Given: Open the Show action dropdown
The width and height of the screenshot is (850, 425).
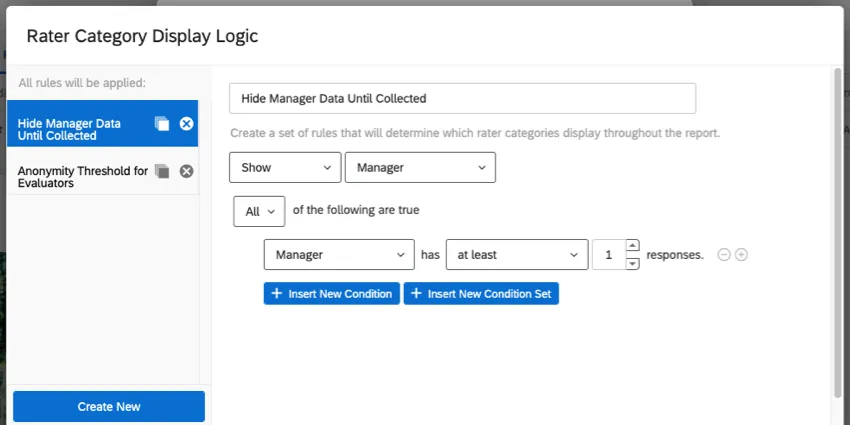Looking at the screenshot, I should pyautogui.click(x=285, y=168).
